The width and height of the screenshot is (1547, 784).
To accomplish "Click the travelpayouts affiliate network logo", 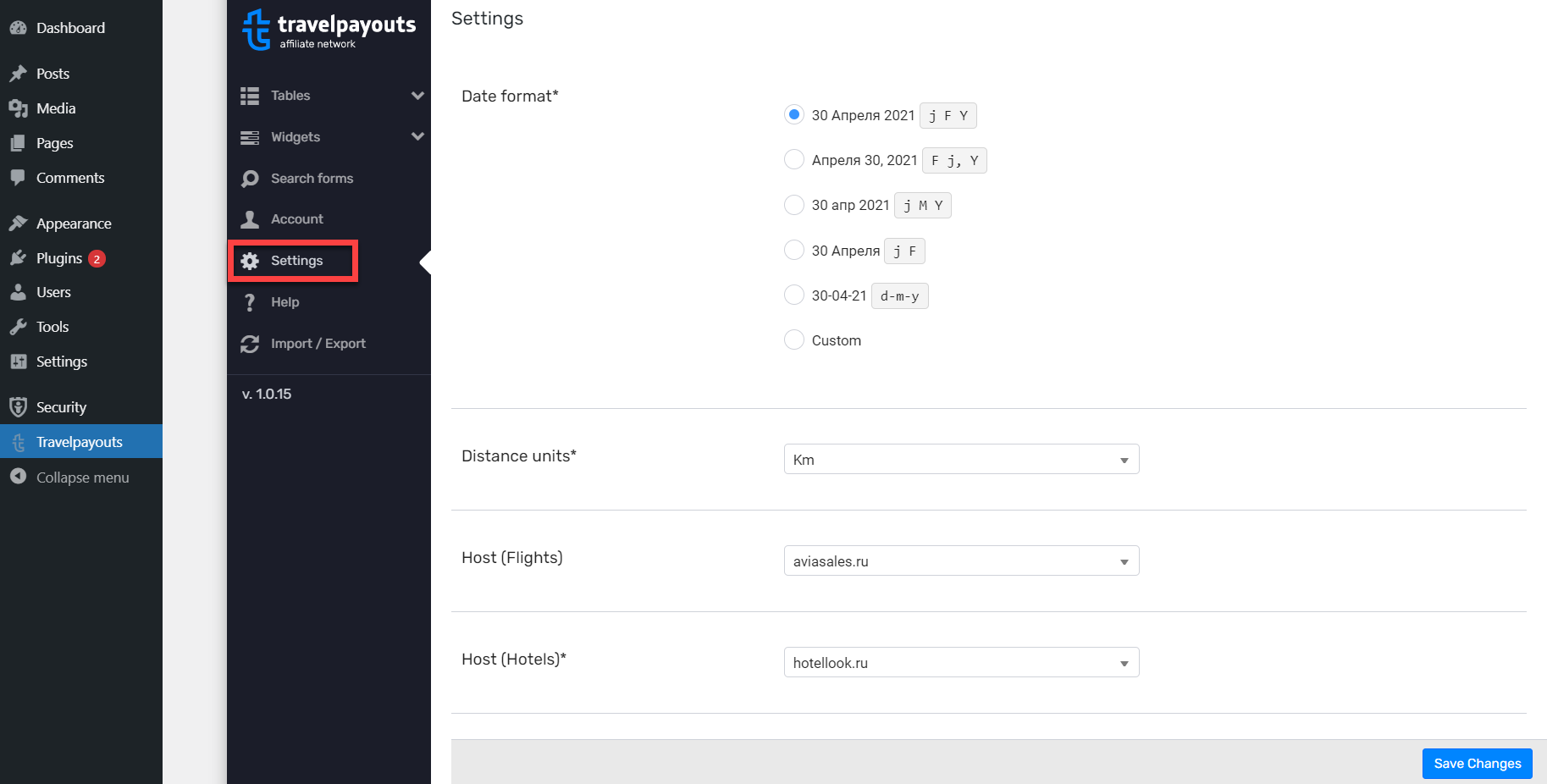I will (x=329, y=30).
